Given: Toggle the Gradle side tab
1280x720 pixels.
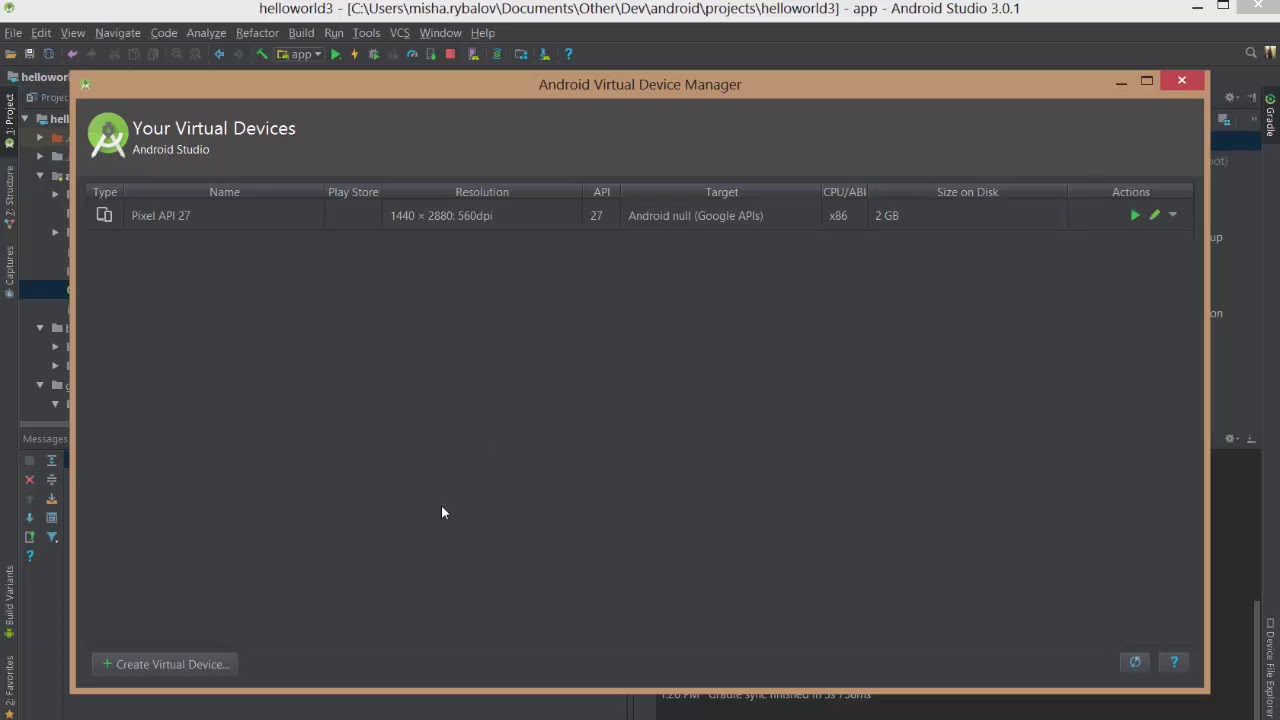Looking at the screenshot, I should [1270, 115].
